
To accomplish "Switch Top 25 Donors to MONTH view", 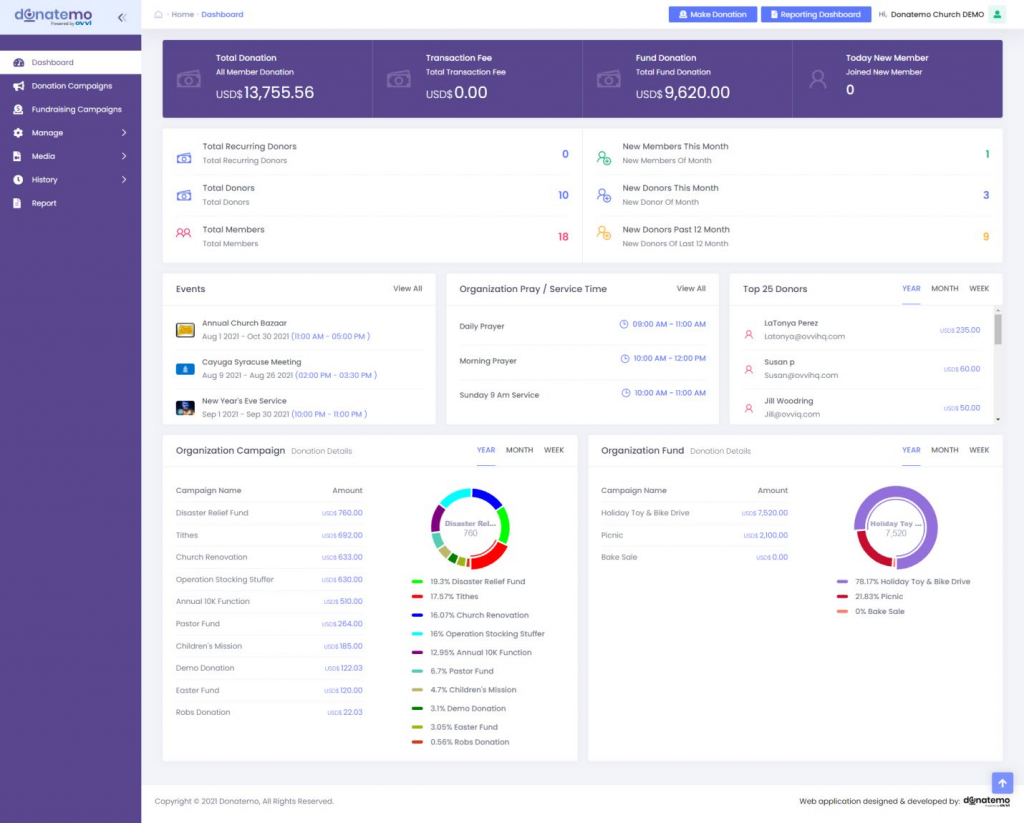I will (944, 289).
